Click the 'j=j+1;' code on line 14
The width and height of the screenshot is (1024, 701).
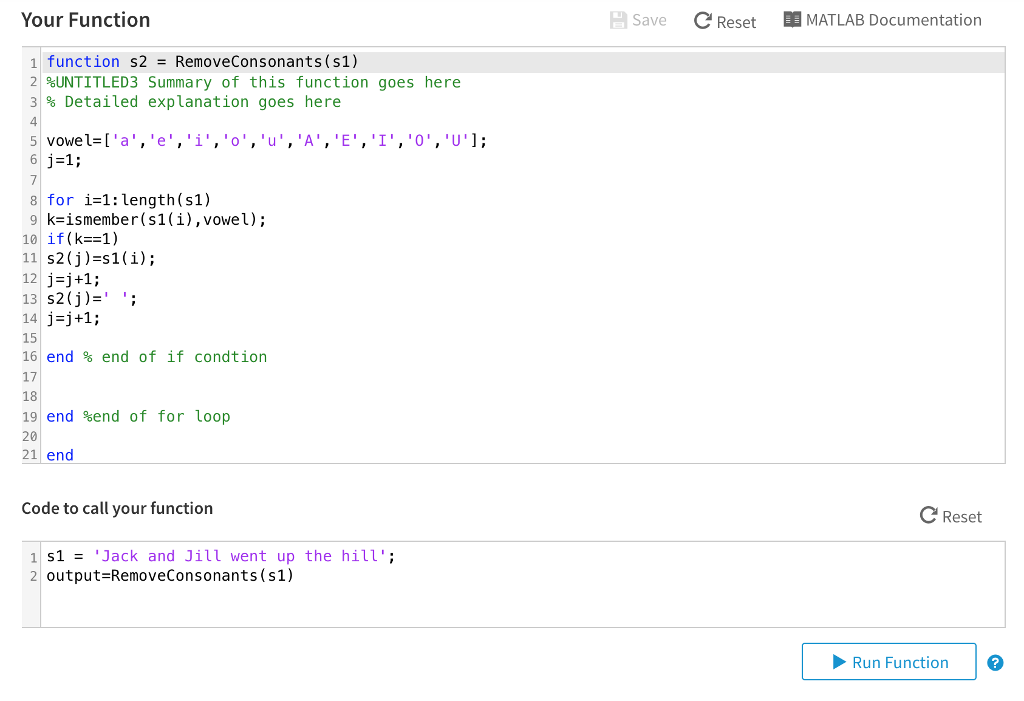[x=73, y=319]
